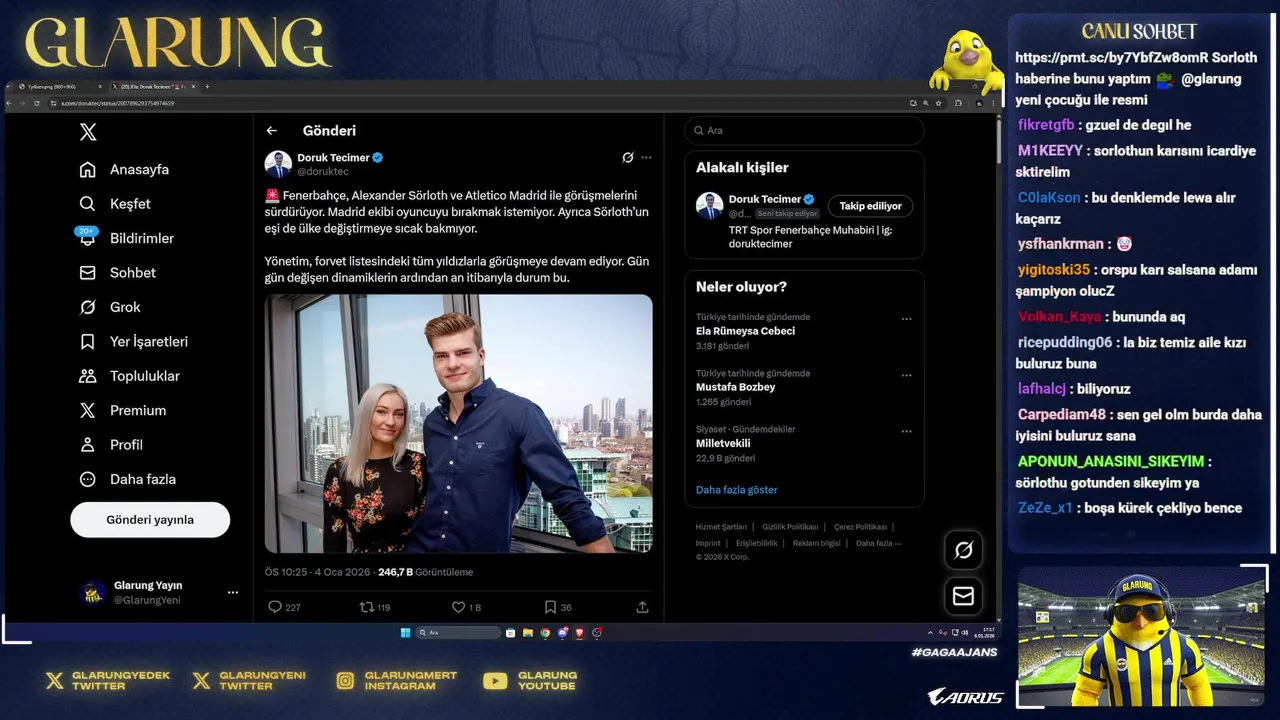The height and width of the screenshot is (720, 1280).
Task: Like the post via heart icon
Action: point(458,607)
